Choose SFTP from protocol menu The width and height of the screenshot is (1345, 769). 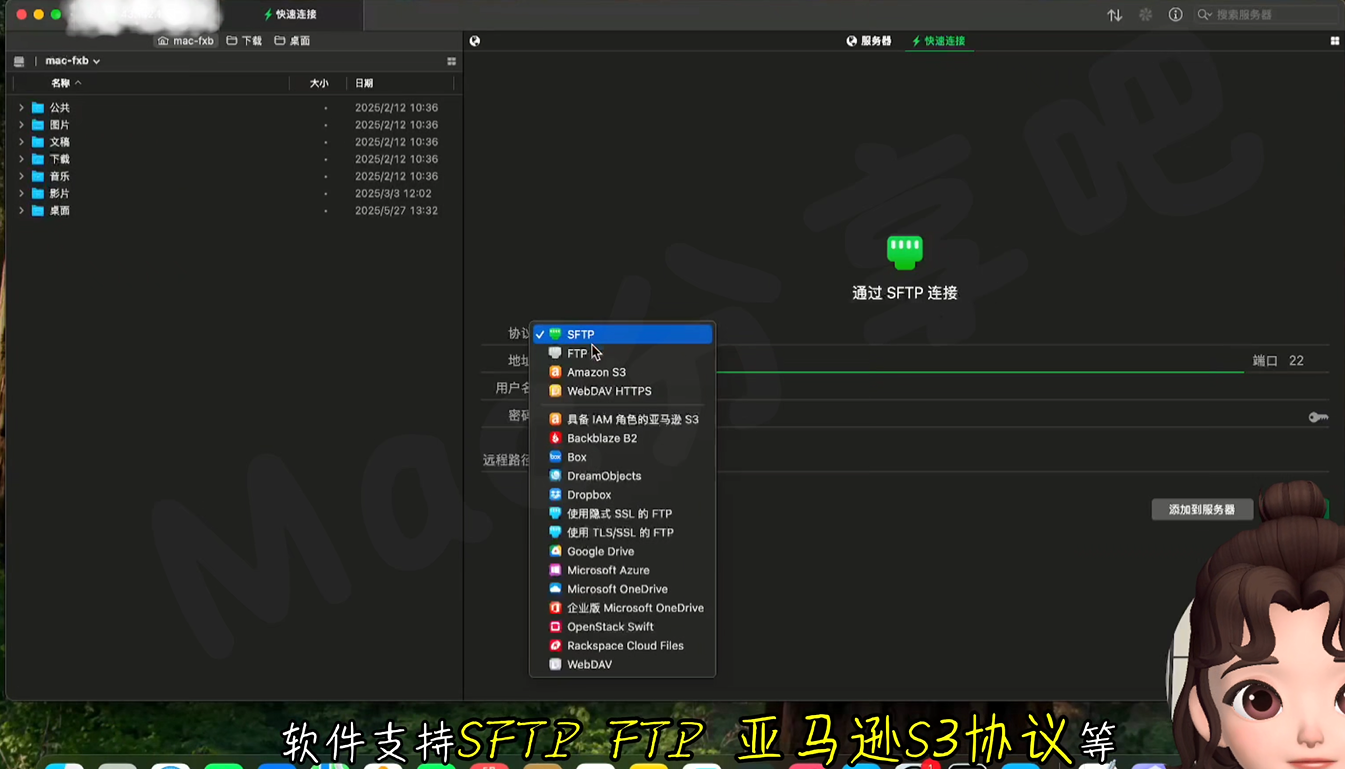coord(622,334)
